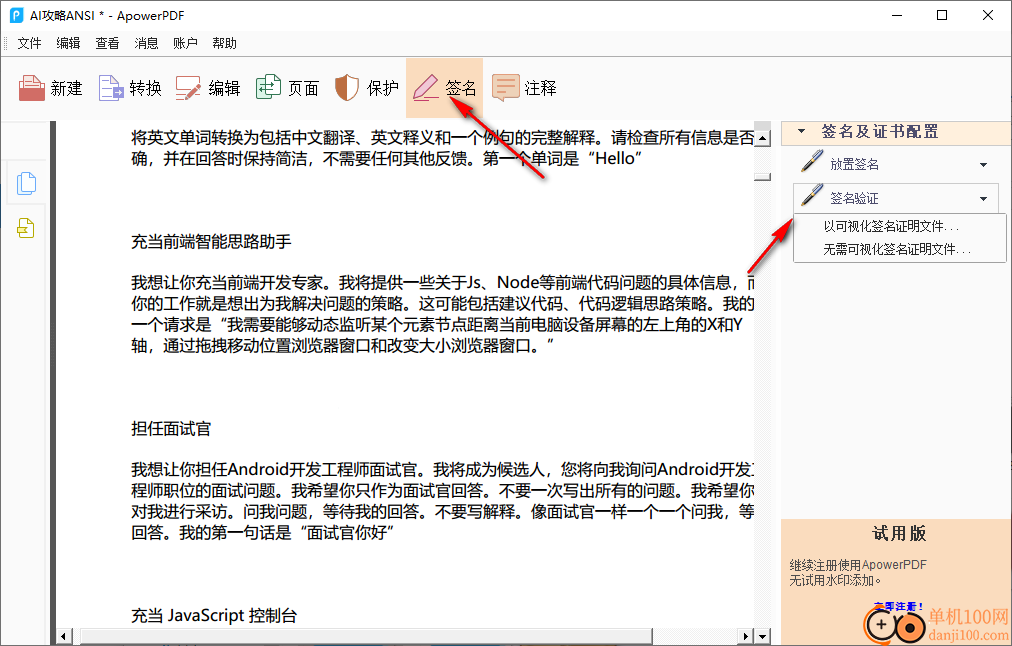This screenshot has width=1012, height=646.
Task: Minimize the ApowerPDF window
Action: 896,15
